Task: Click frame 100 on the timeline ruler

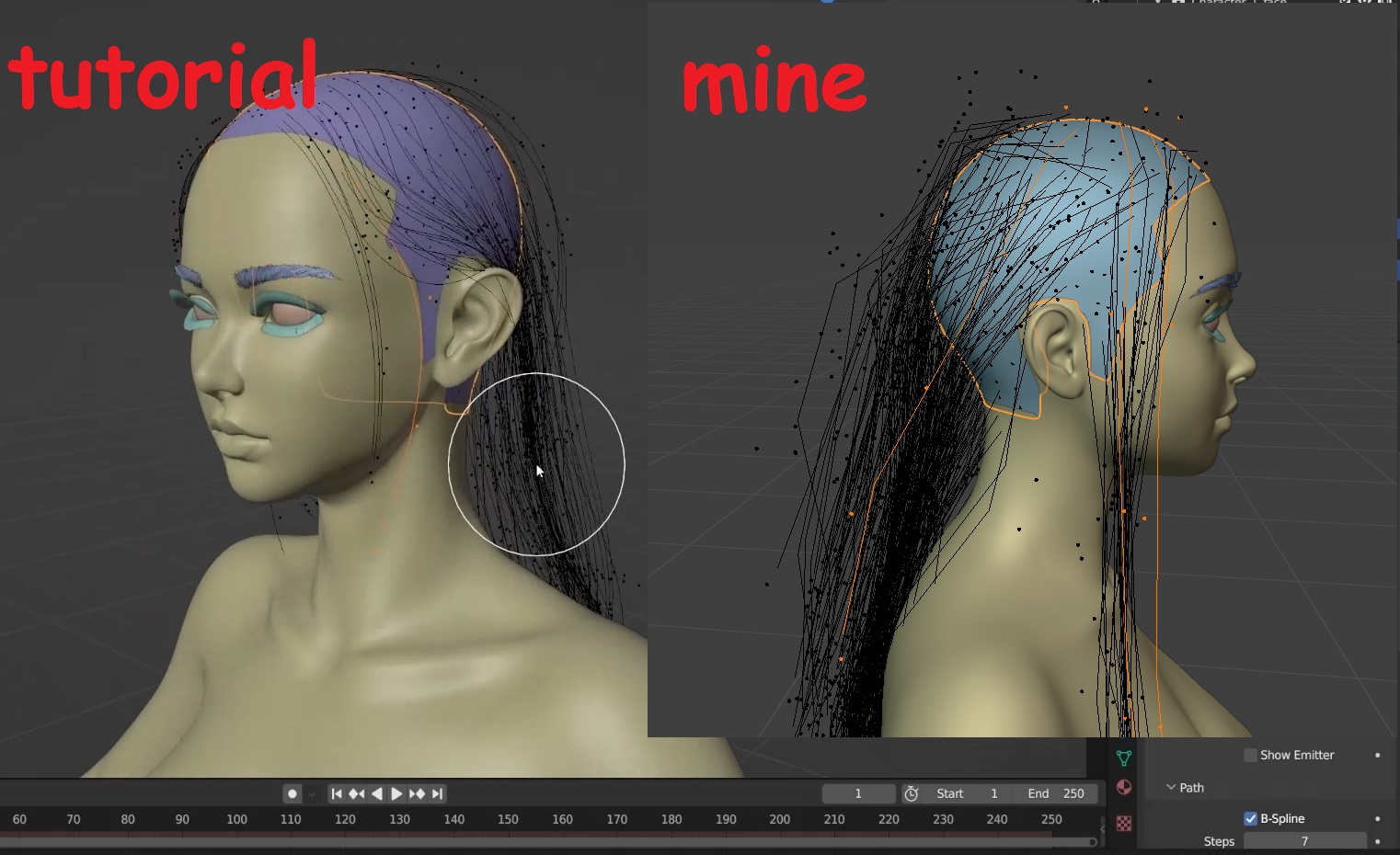Action: tap(236, 819)
